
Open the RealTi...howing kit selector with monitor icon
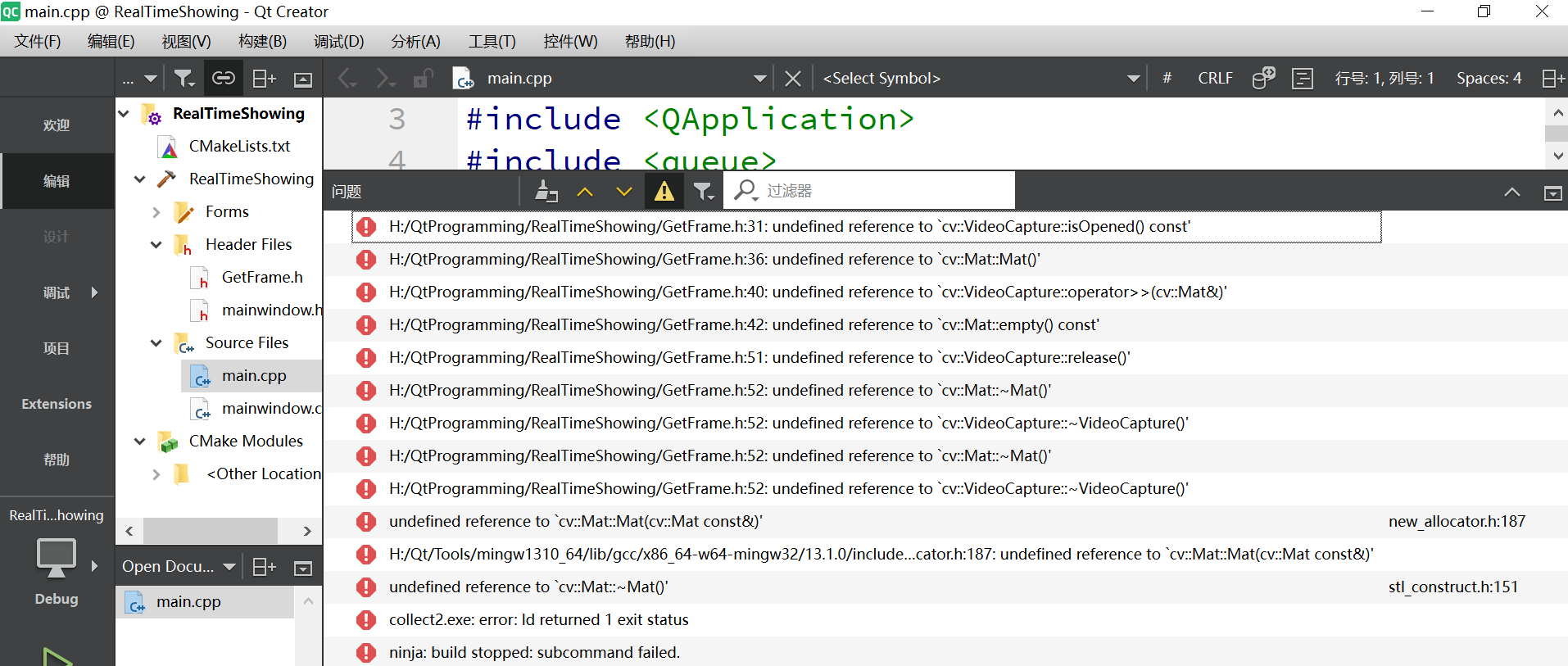(x=57, y=557)
